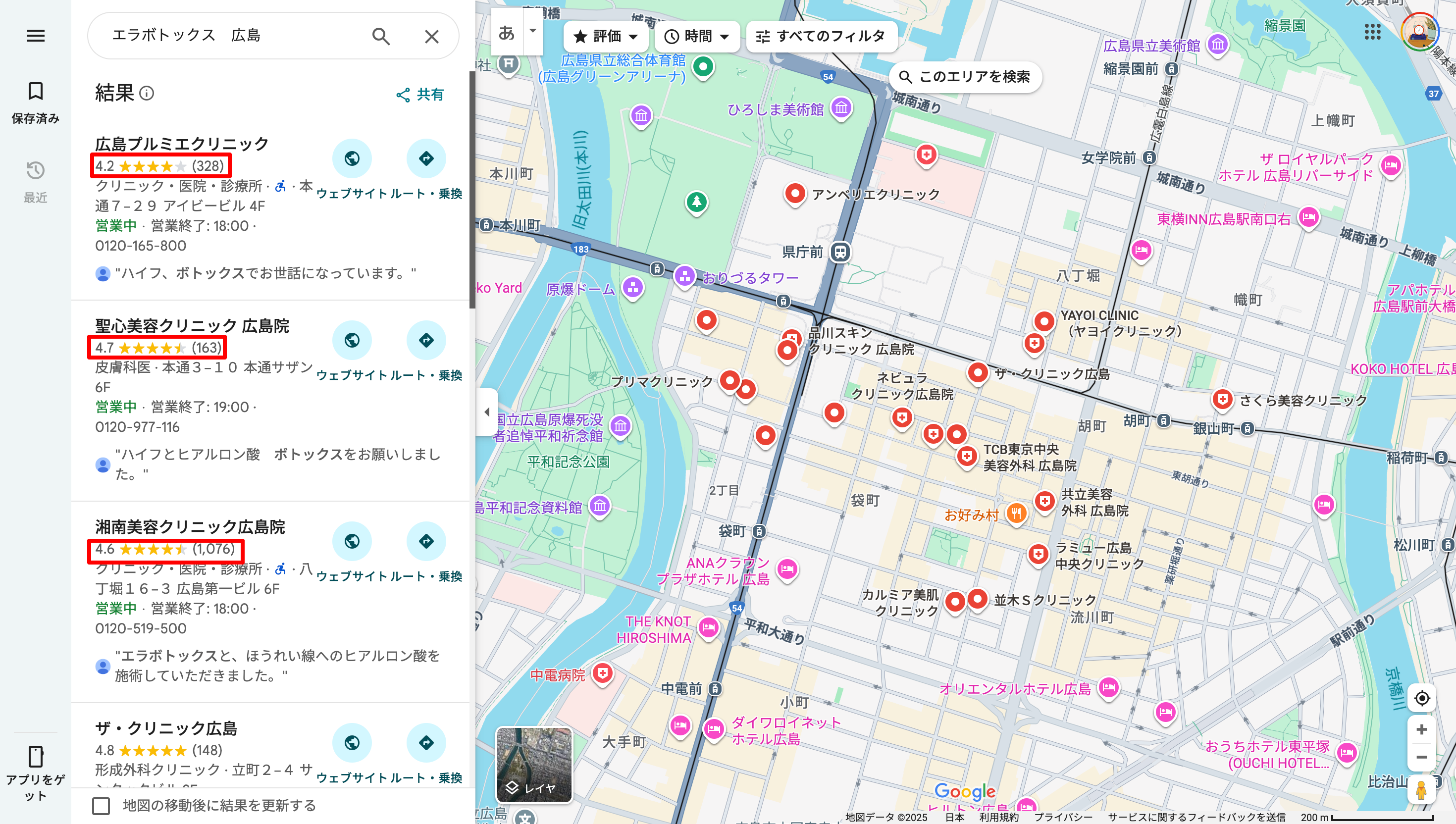
Task: Open the Saved (保存済み) places
Action: click(x=35, y=103)
